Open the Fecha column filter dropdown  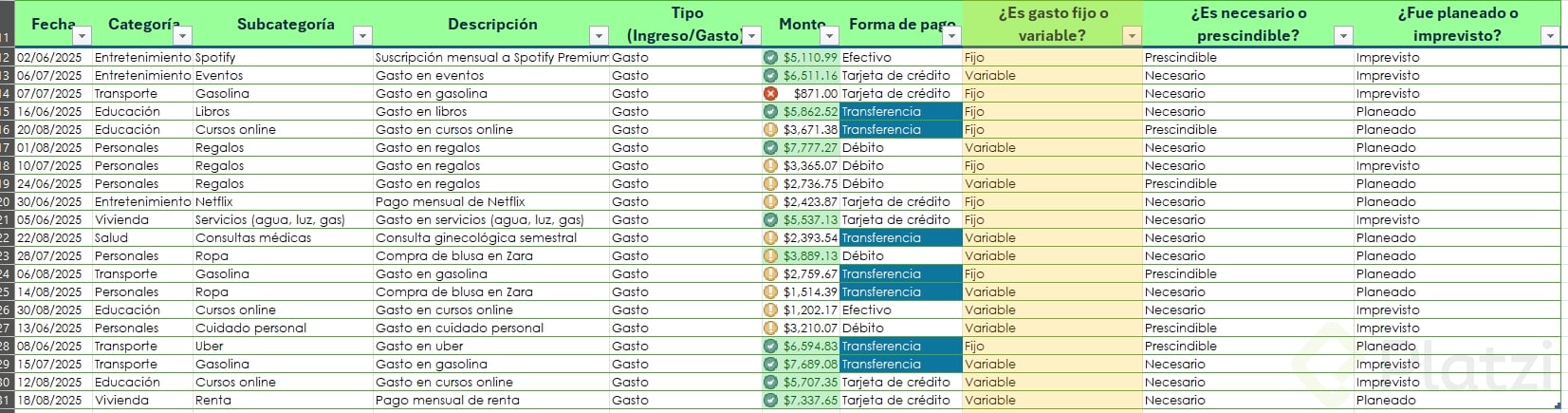point(83,36)
